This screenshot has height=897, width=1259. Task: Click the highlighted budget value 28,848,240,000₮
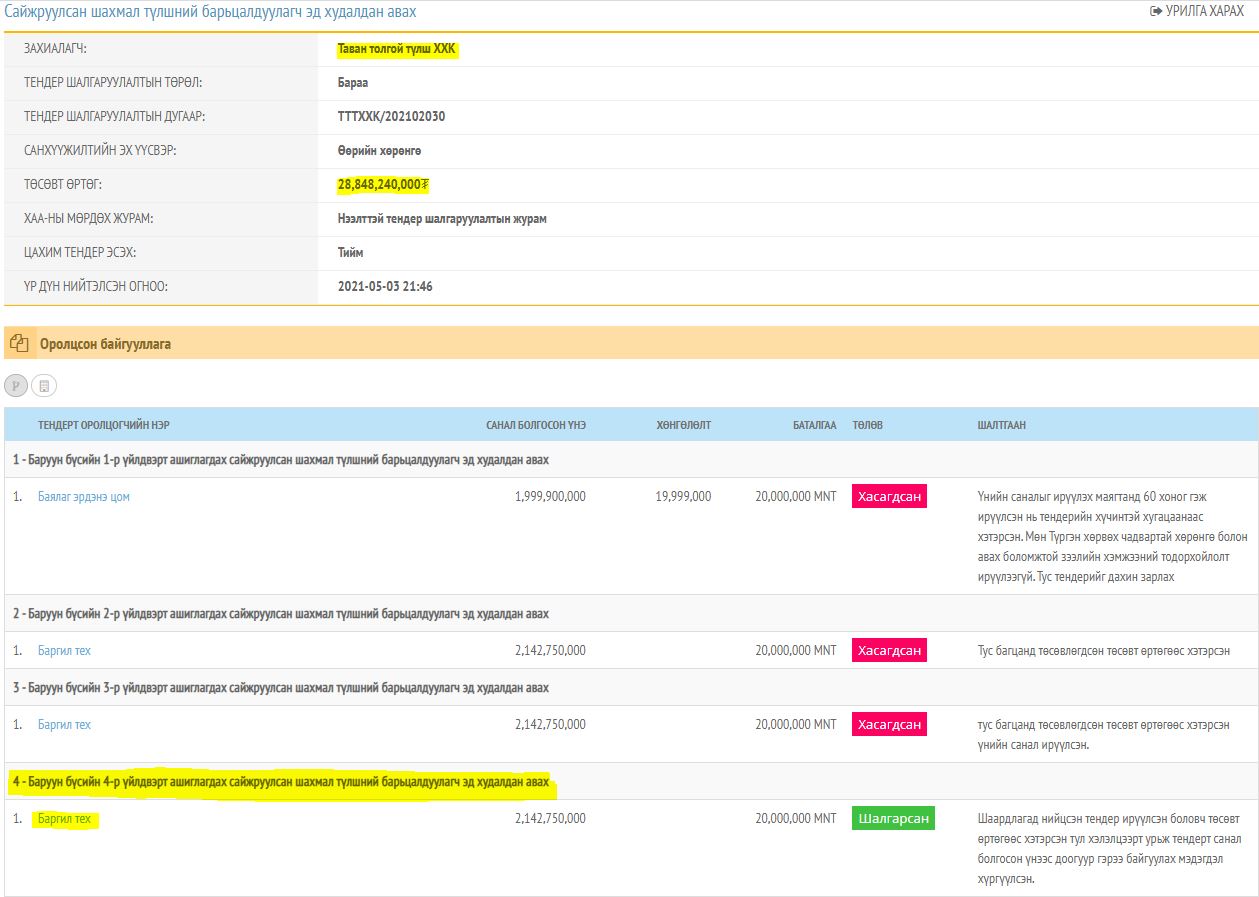click(383, 185)
